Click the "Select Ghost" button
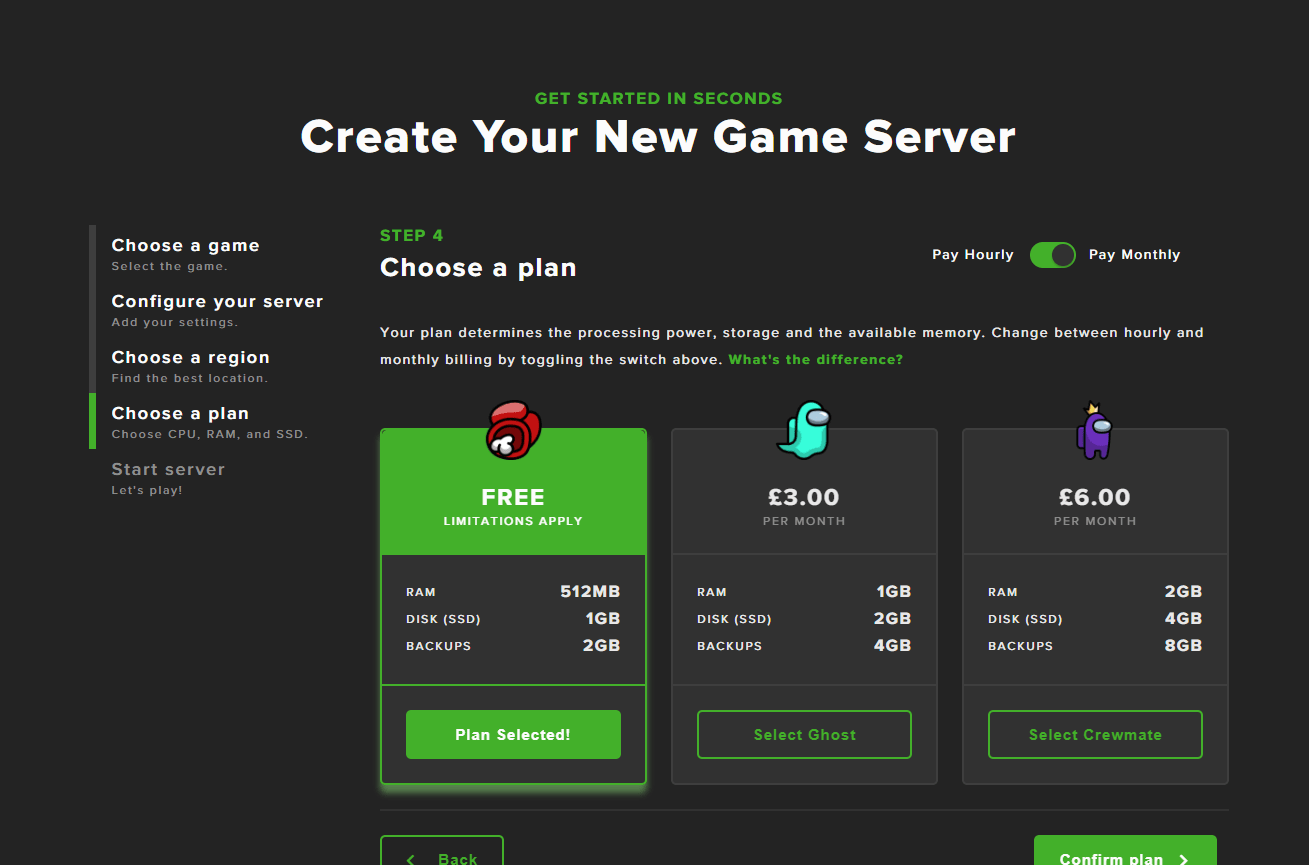The height and width of the screenshot is (865, 1309). click(x=804, y=734)
